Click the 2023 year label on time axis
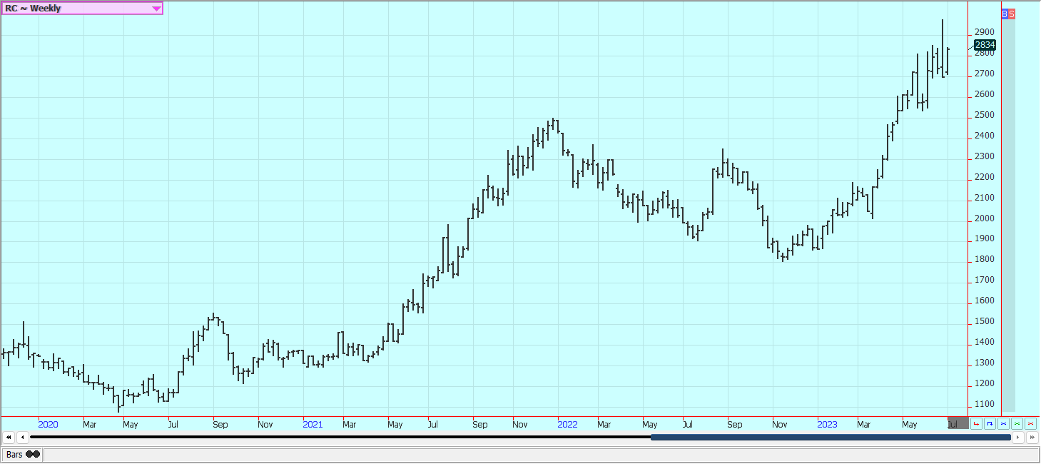The width and height of the screenshot is (1042, 464). coord(827,423)
